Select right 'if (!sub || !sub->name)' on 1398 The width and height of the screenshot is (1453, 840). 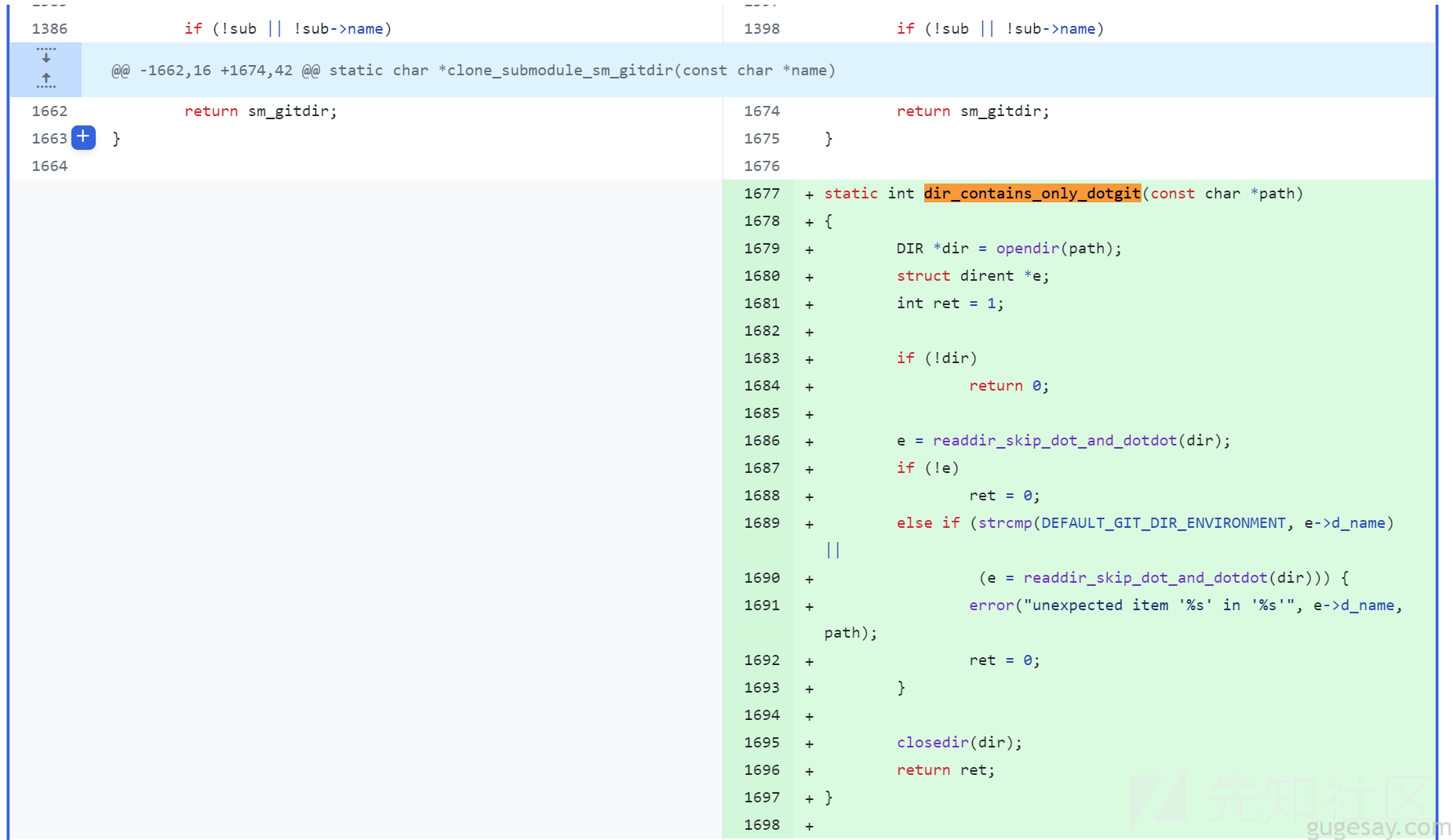(x=1000, y=28)
